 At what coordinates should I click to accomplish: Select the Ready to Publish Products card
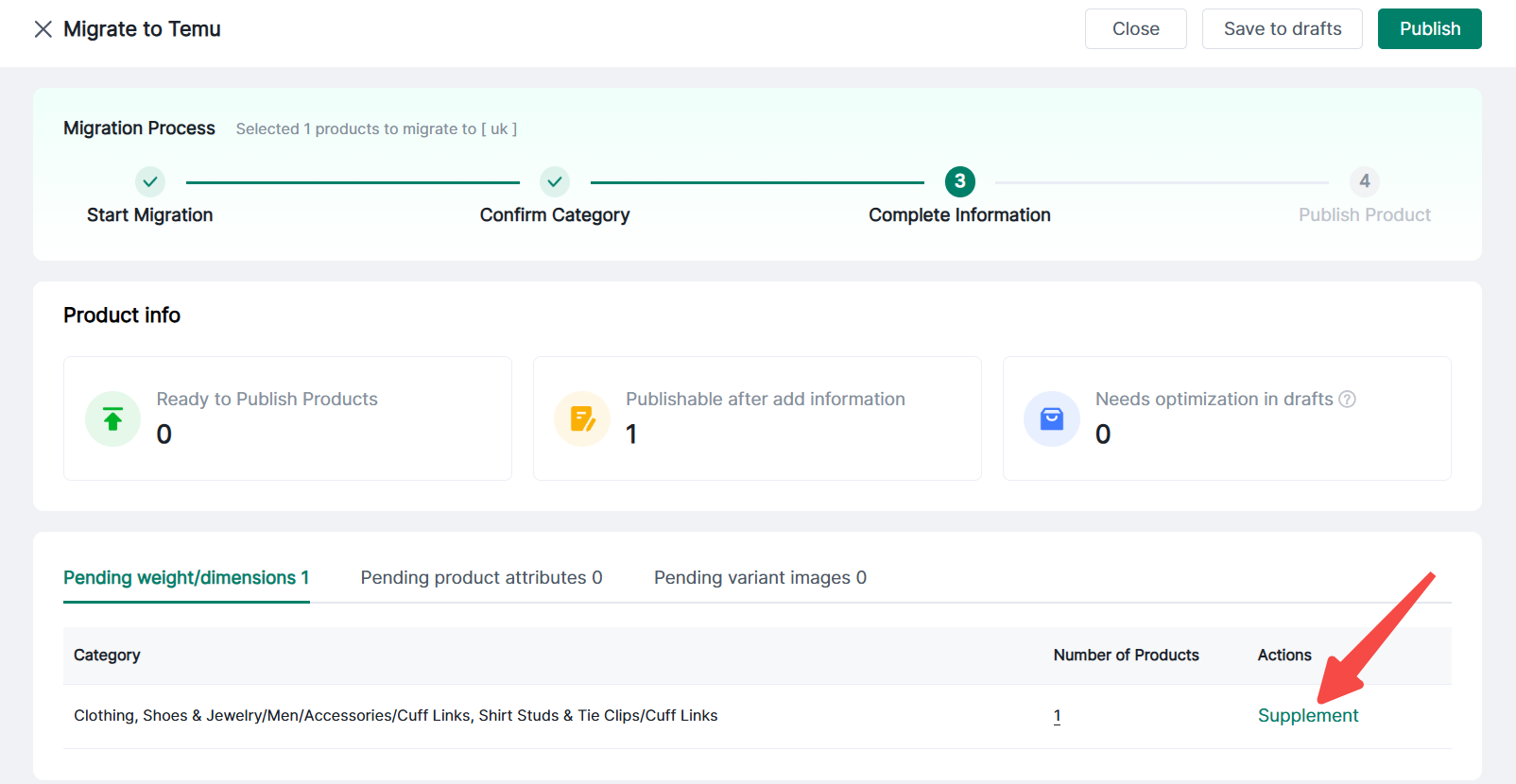(x=287, y=418)
